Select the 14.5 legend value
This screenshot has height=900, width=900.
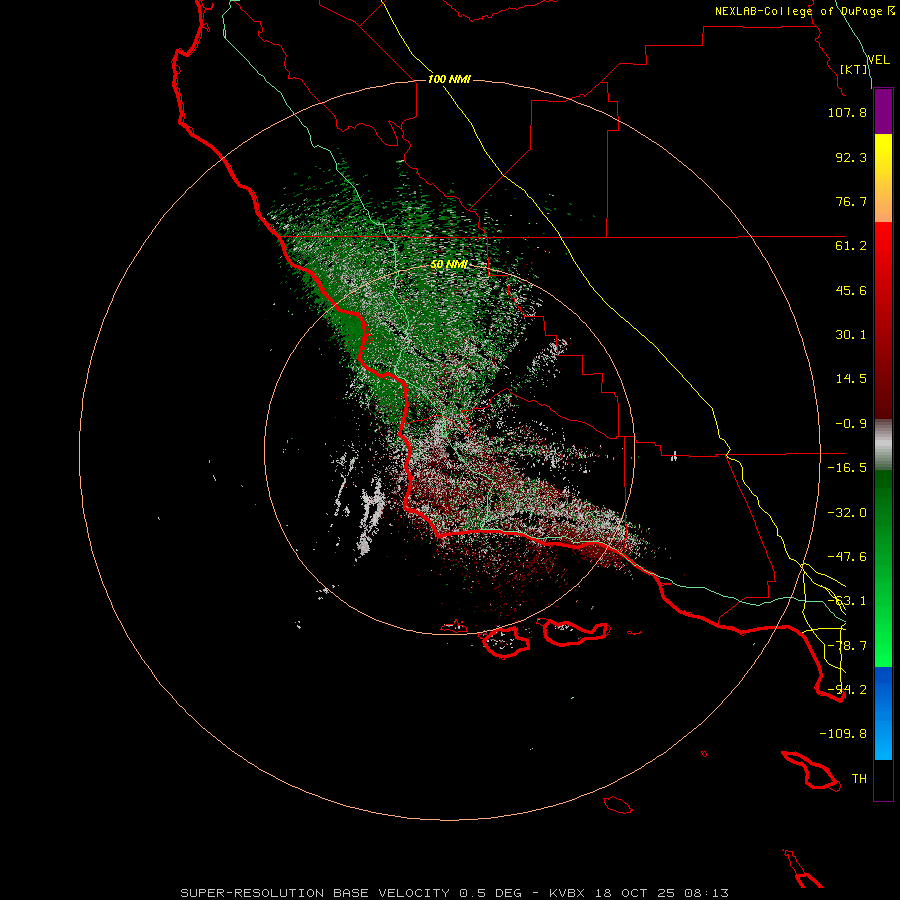click(x=851, y=379)
